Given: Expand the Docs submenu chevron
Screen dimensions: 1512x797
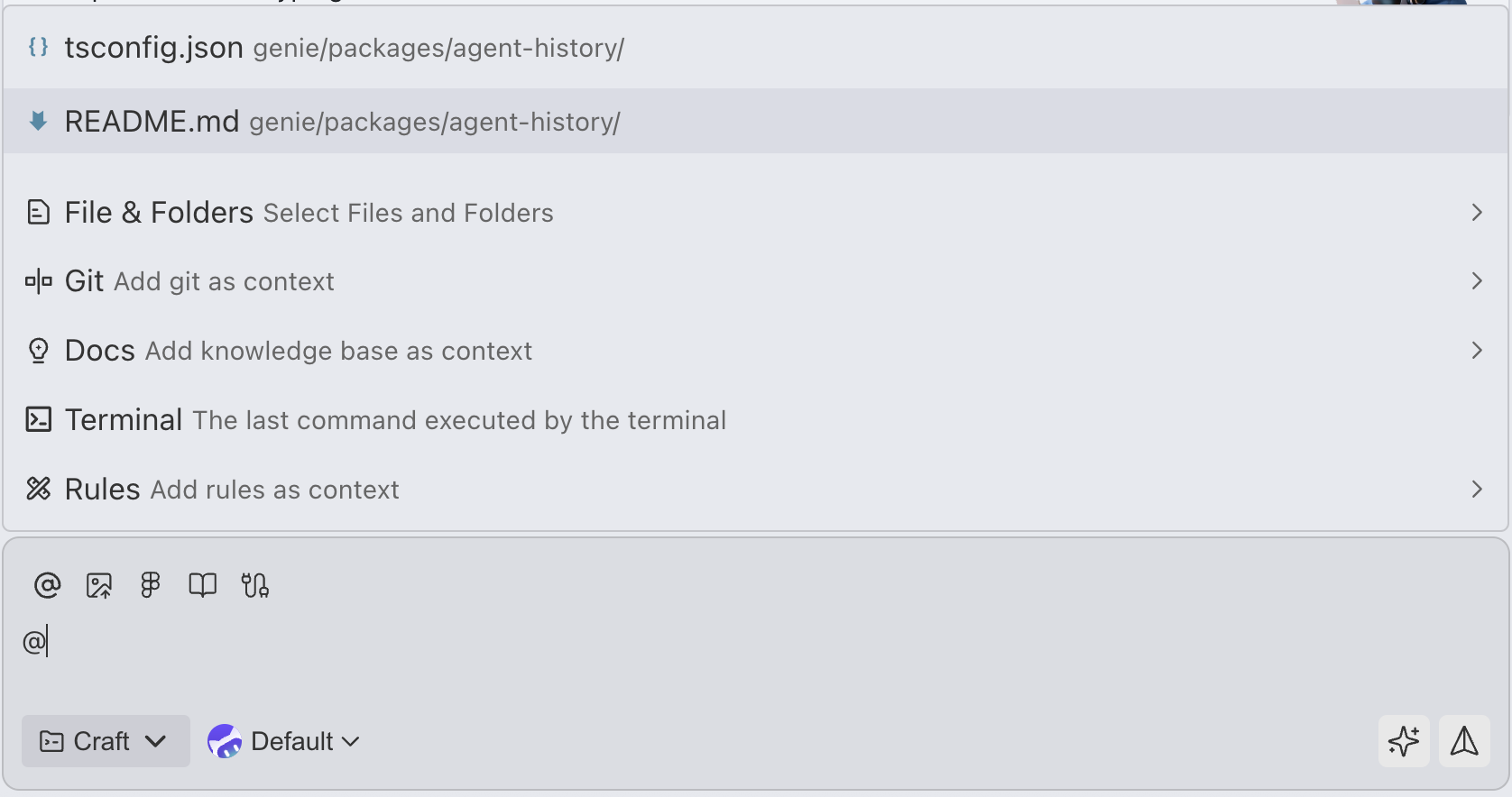Looking at the screenshot, I should [1476, 351].
